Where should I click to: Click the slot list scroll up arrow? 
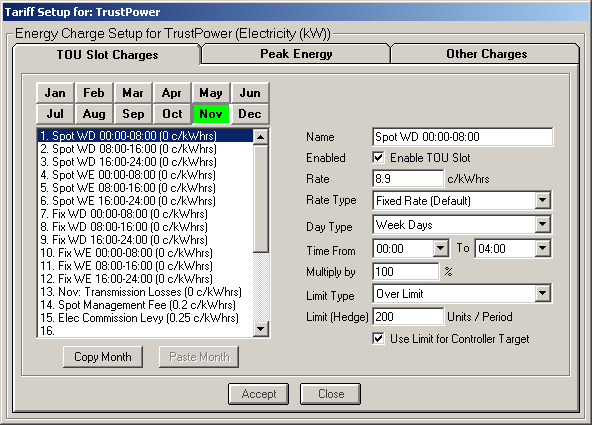(261, 137)
